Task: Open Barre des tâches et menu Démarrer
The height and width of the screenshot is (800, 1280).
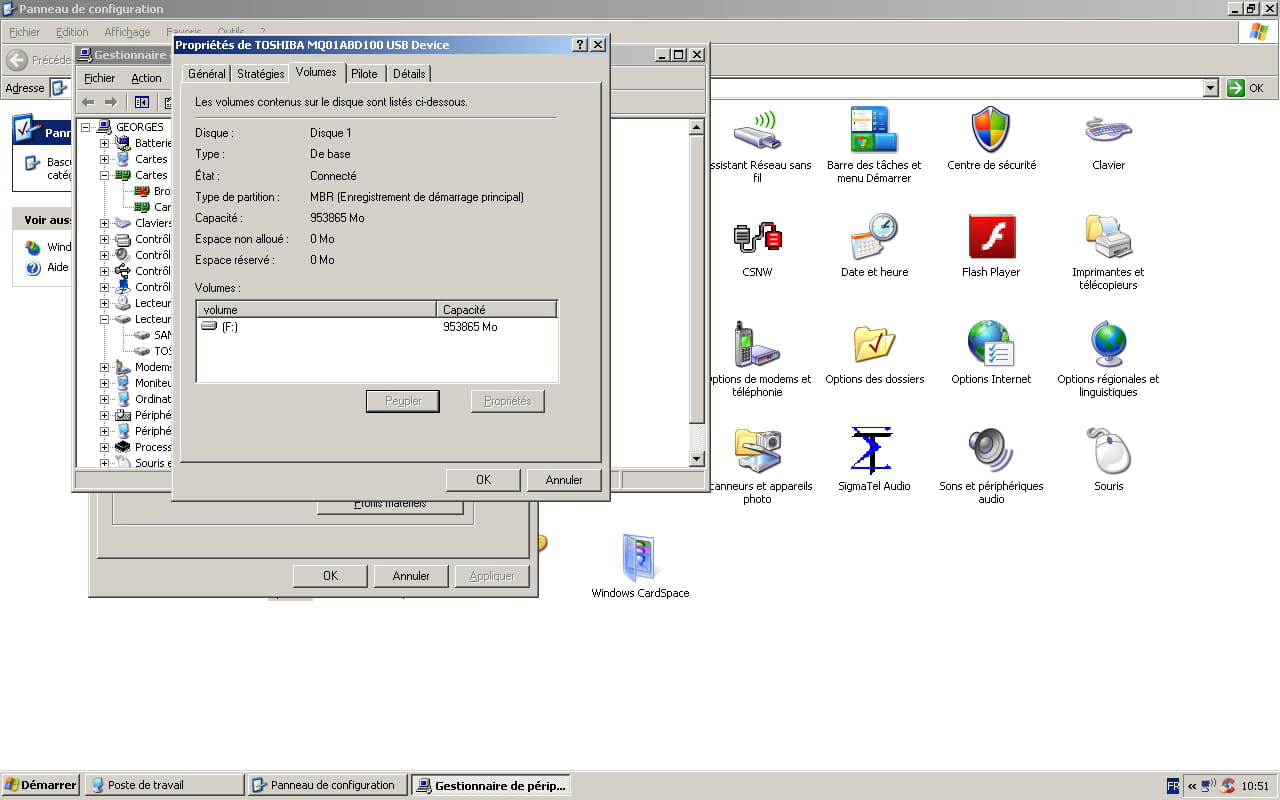Action: coord(874,130)
